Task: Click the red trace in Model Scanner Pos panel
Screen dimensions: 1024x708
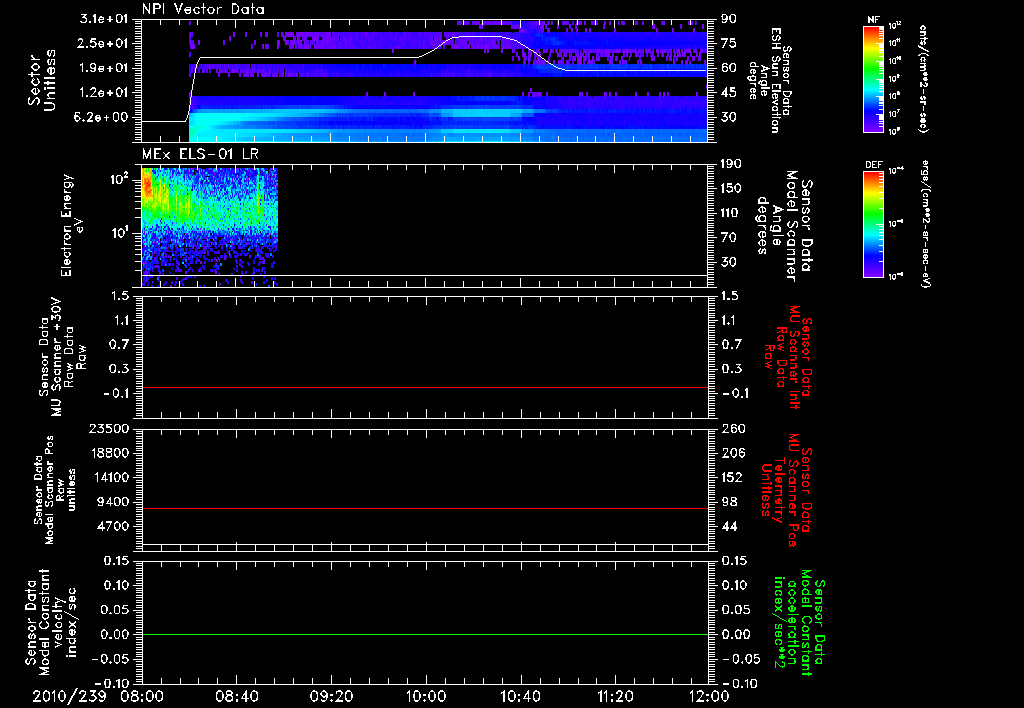Action: click(x=425, y=508)
